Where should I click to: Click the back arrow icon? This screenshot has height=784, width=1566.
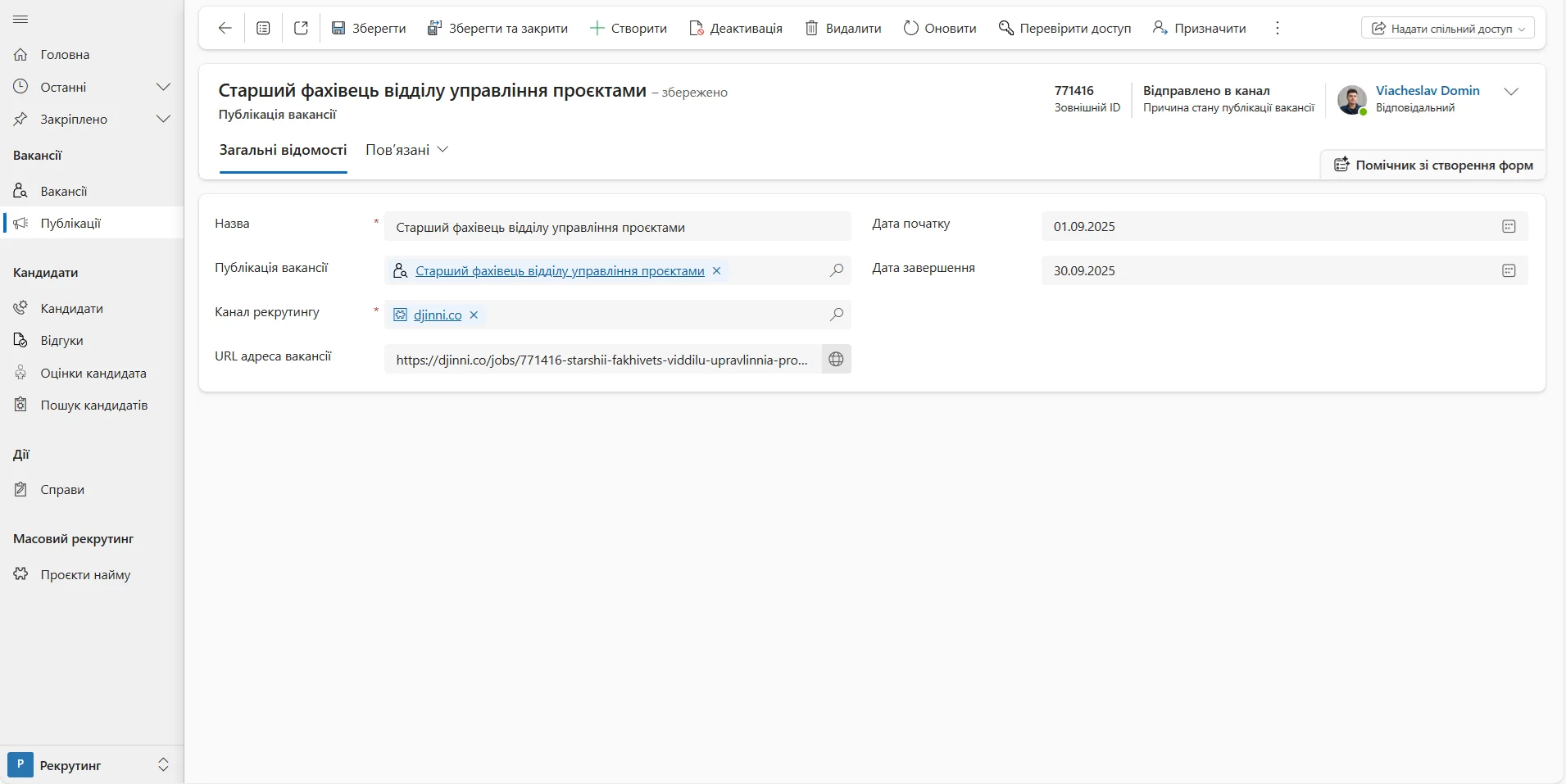pyautogui.click(x=225, y=28)
